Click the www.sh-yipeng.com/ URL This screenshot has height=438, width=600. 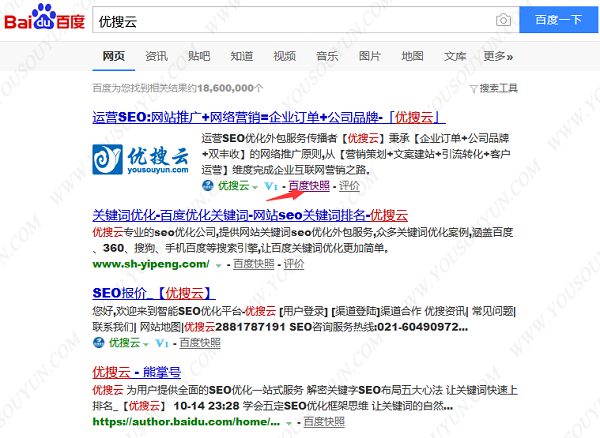point(151,264)
